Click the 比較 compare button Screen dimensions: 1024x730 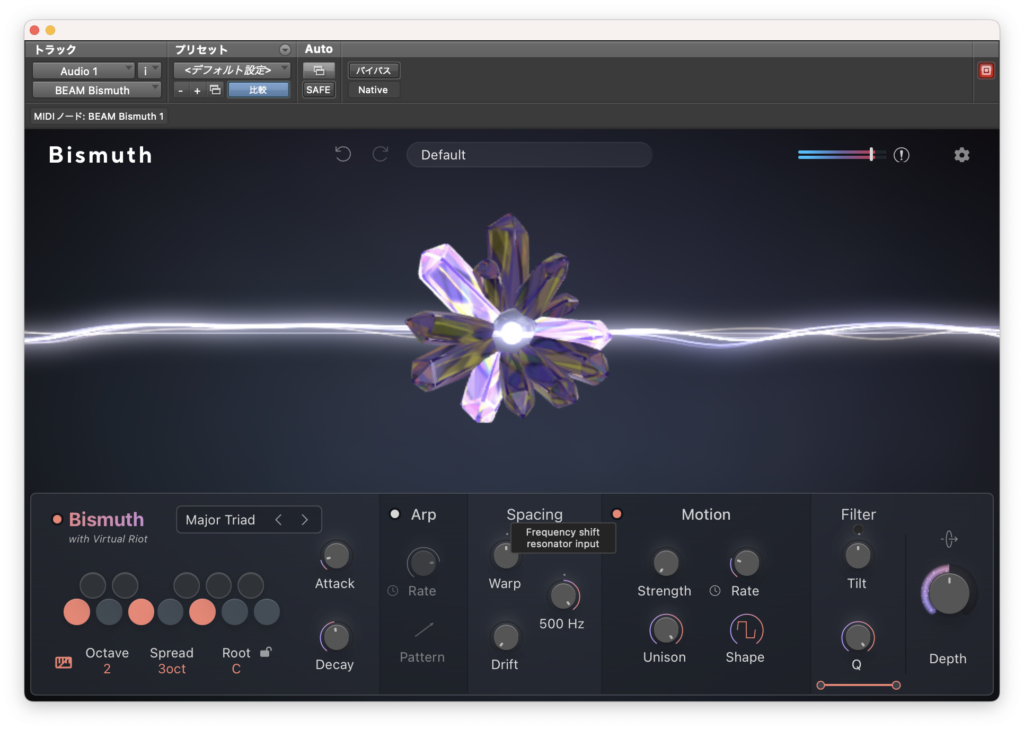(x=258, y=90)
